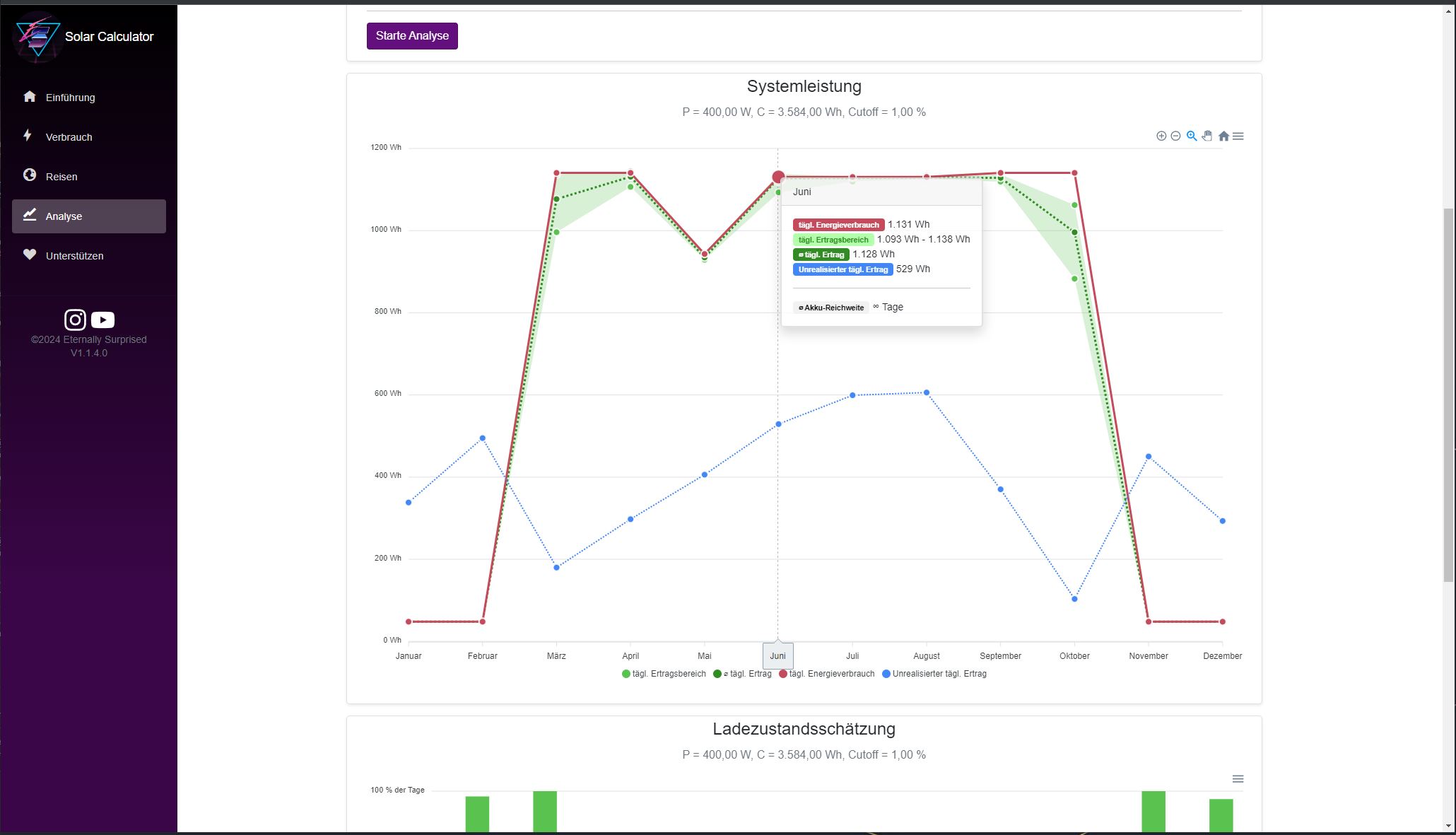Switch to the Analyse section
This screenshot has width=1456, height=835.
pyautogui.click(x=63, y=216)
